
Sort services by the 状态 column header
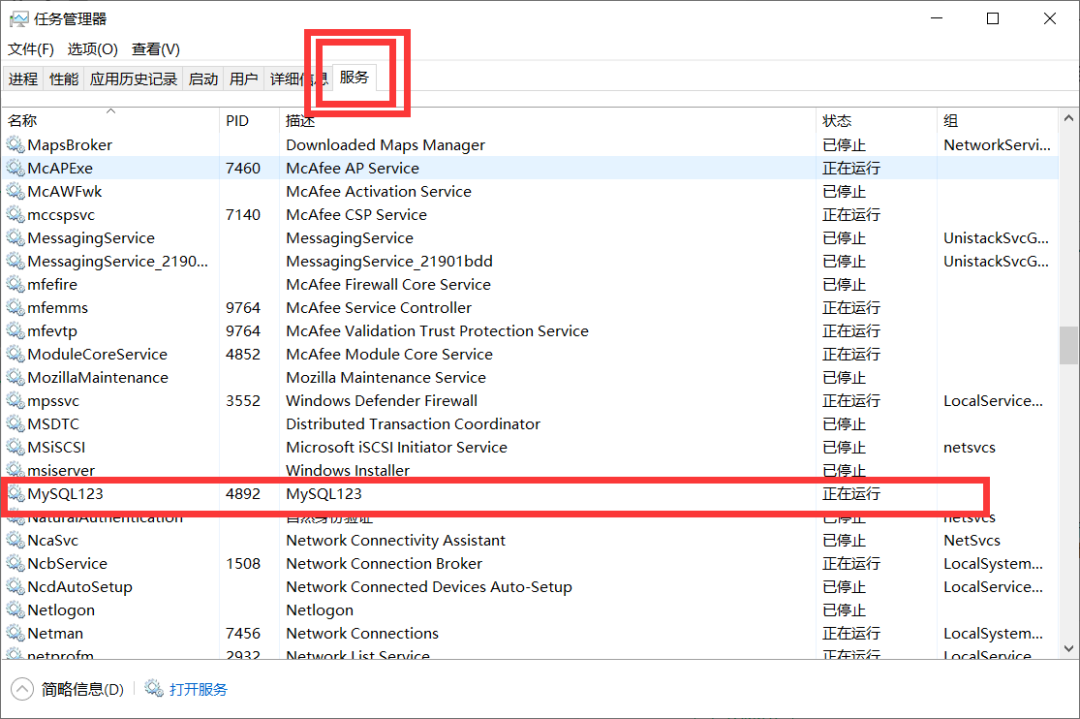[x=876, y=121]
